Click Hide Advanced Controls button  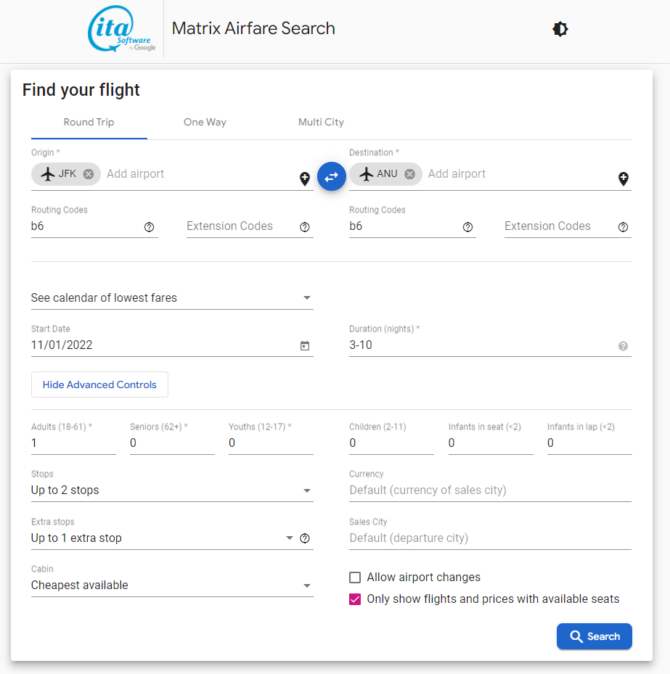pos(100,385)
